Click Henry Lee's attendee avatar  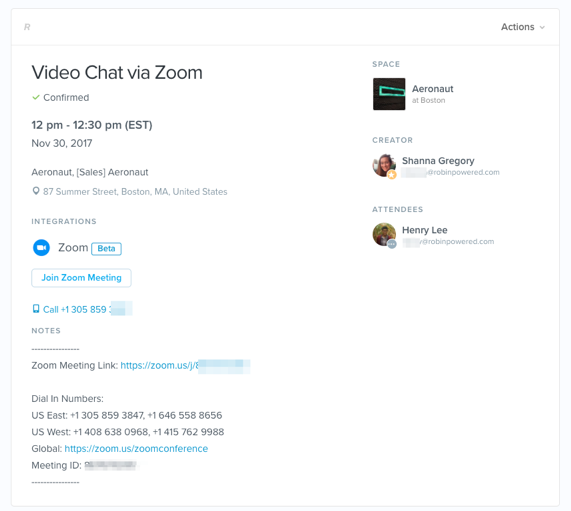(384, 234)
